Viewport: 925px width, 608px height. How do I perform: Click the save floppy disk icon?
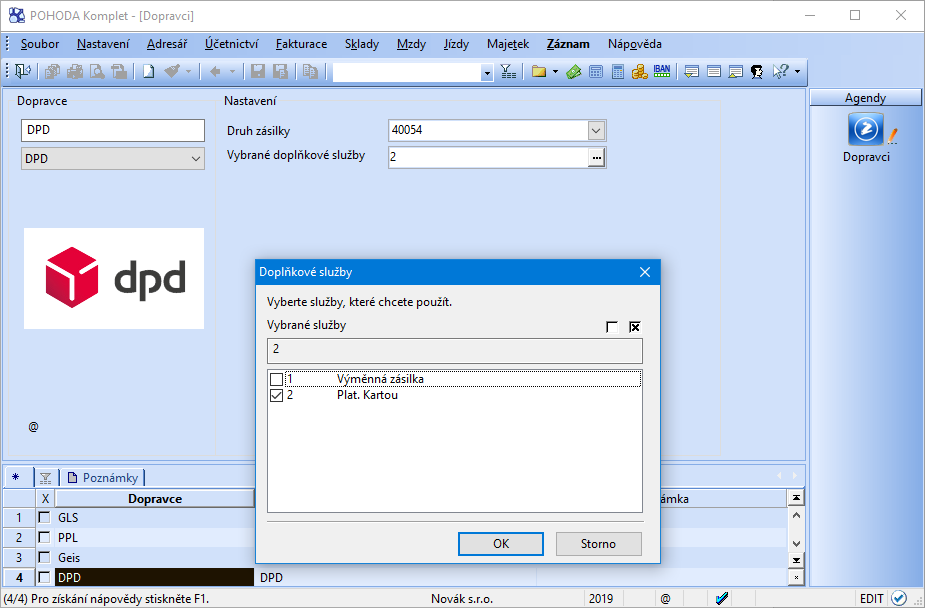pyautogui.click(x=258, y=72)
